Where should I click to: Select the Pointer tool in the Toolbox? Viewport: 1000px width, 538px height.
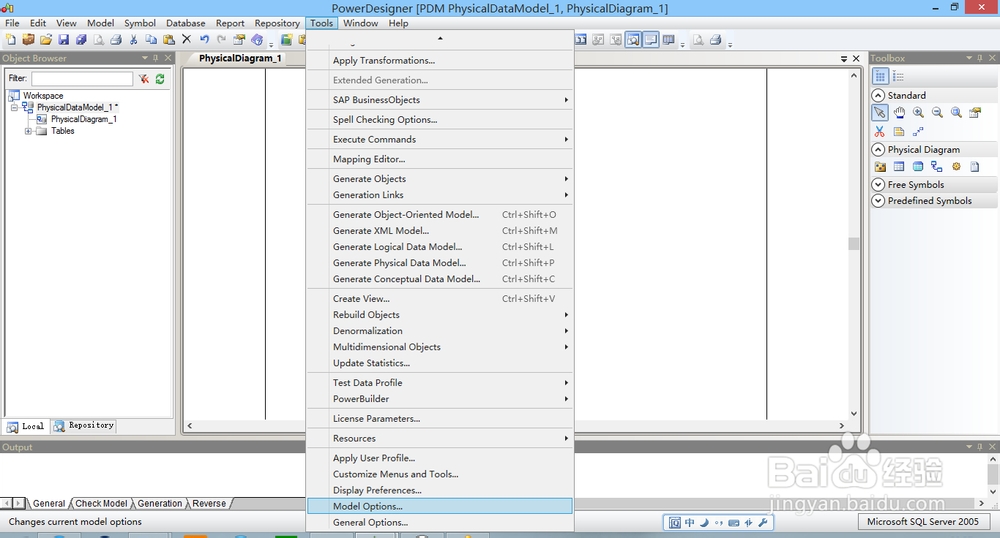click(x=879, y=113)
